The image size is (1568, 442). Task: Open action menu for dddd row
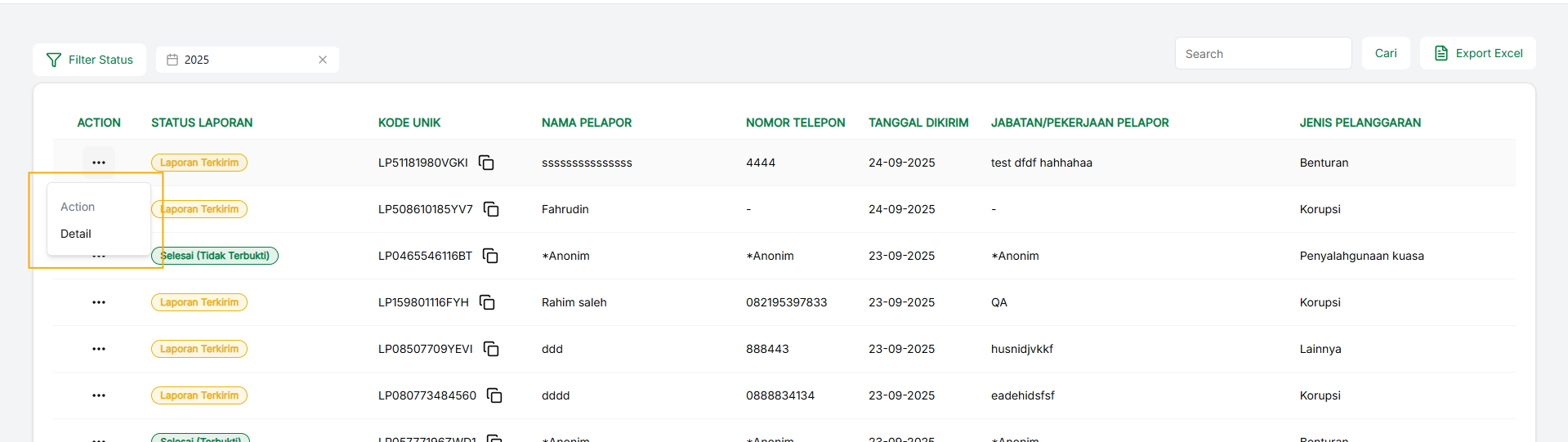[99, 395]
